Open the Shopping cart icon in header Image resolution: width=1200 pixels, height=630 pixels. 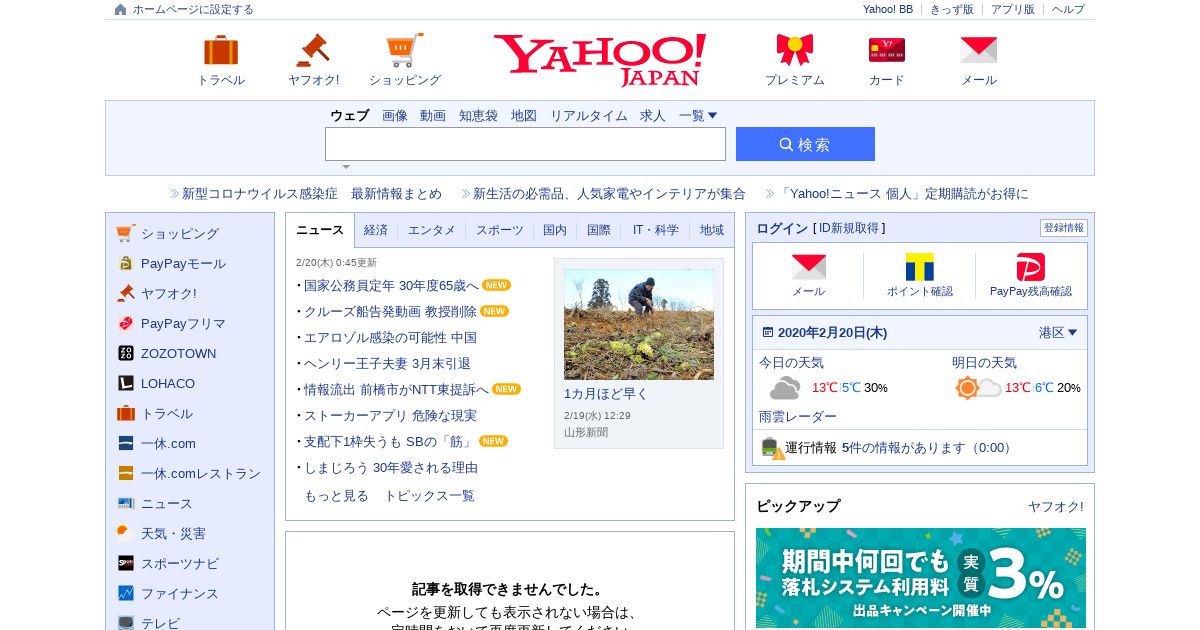[x=405, y=50]
